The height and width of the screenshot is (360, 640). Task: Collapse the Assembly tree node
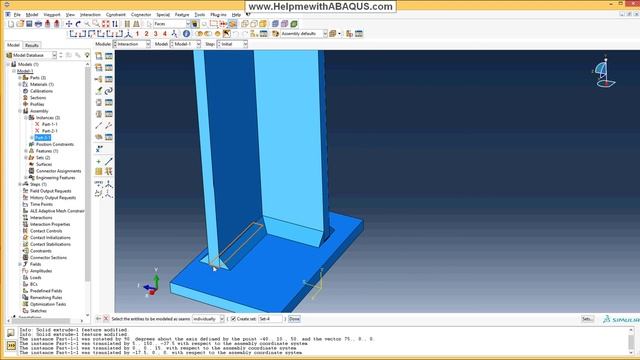click(x=20, y=111)
